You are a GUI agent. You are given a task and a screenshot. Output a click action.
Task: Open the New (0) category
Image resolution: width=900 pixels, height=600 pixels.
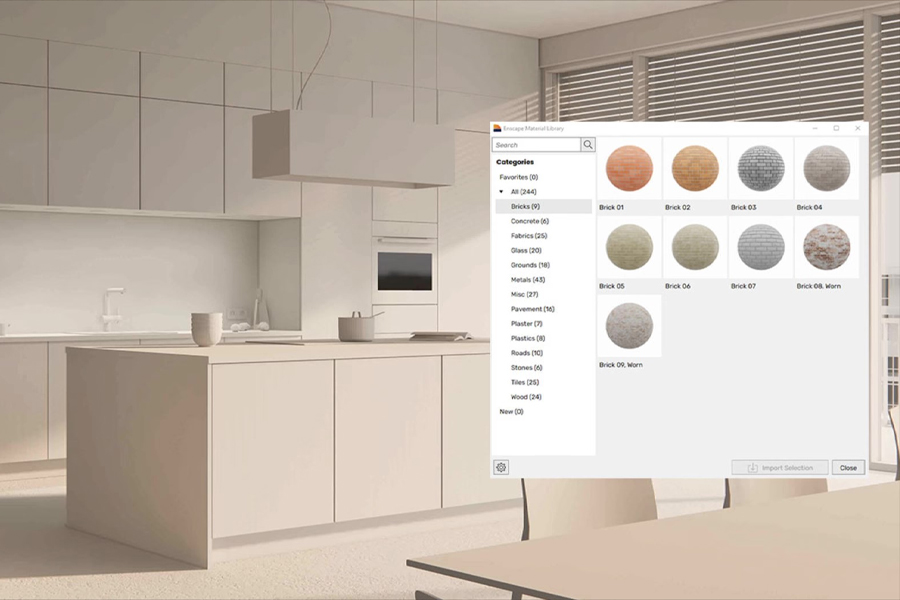[x=511, y=411]
